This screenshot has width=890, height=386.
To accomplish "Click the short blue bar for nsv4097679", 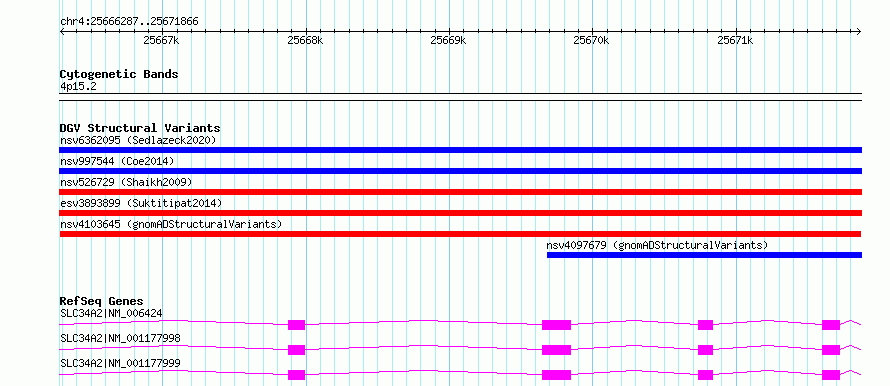I will click(704, 255).
